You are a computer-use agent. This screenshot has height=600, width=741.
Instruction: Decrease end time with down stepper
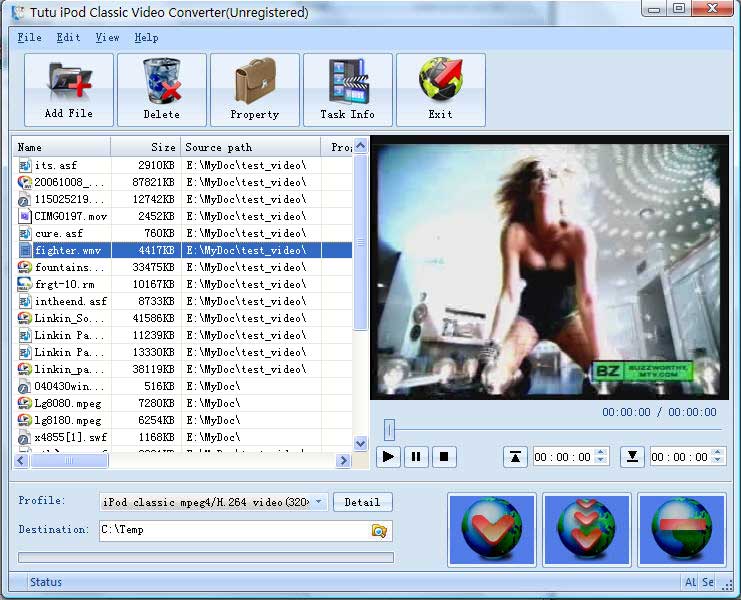(x=718, y=461)
